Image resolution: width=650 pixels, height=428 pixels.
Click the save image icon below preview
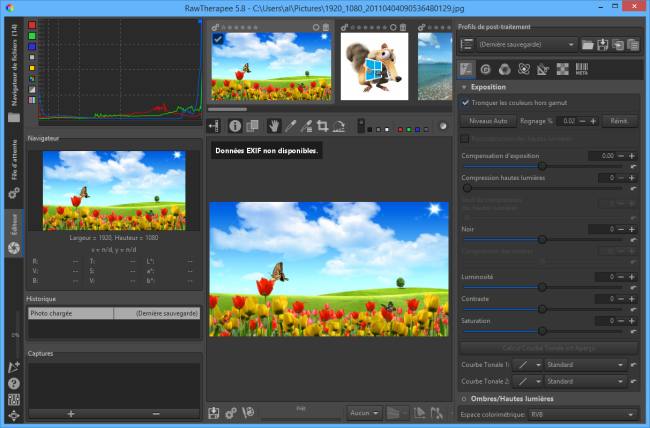pos(214,412)
